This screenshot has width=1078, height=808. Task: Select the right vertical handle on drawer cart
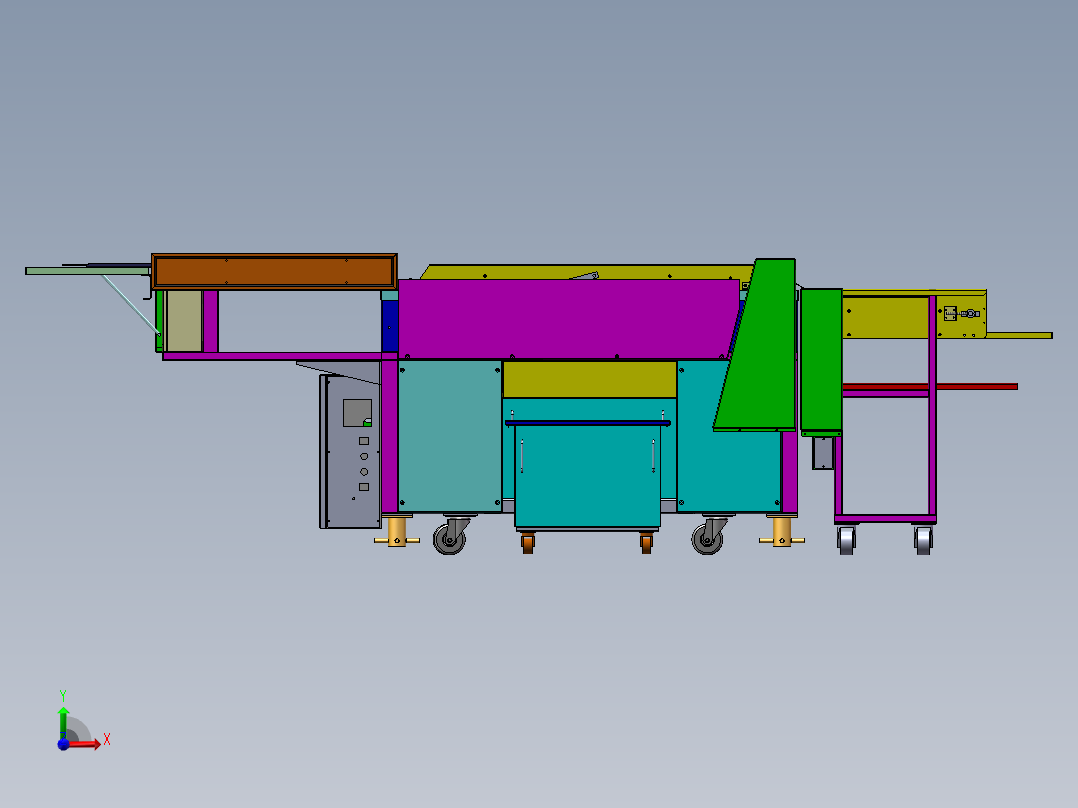click(x=653, y=456)
